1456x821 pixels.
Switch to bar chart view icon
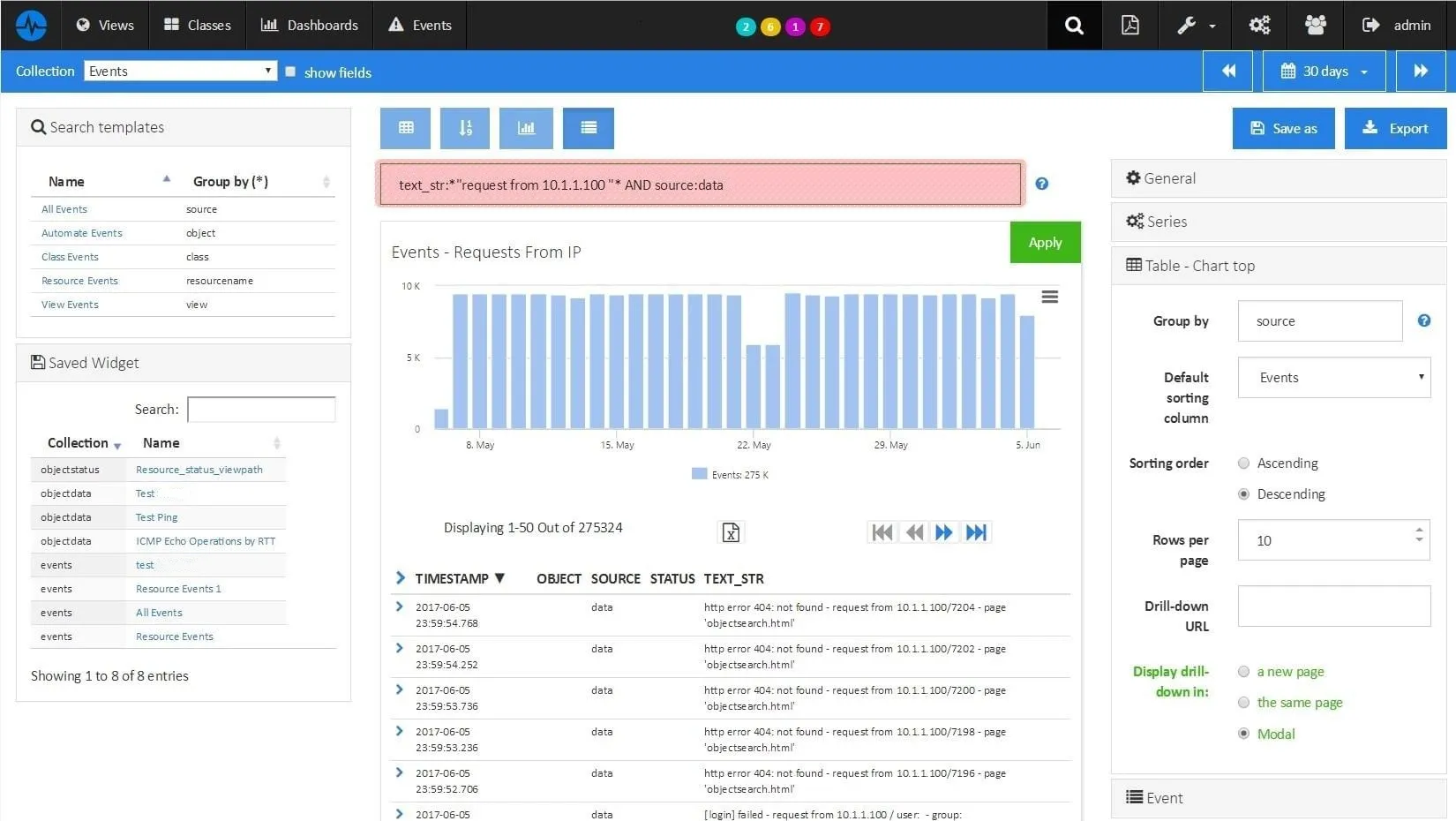526,128
